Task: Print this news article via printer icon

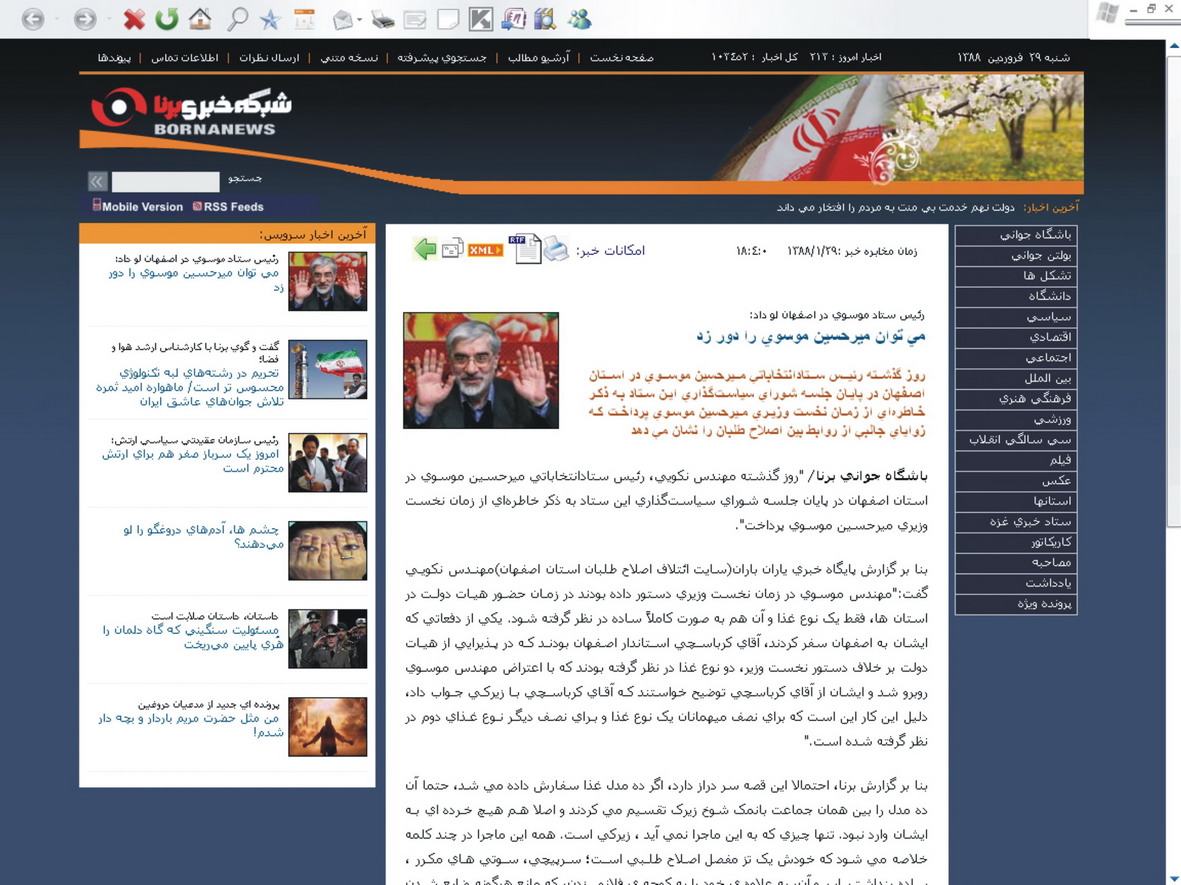Action: tap(556, 249)
